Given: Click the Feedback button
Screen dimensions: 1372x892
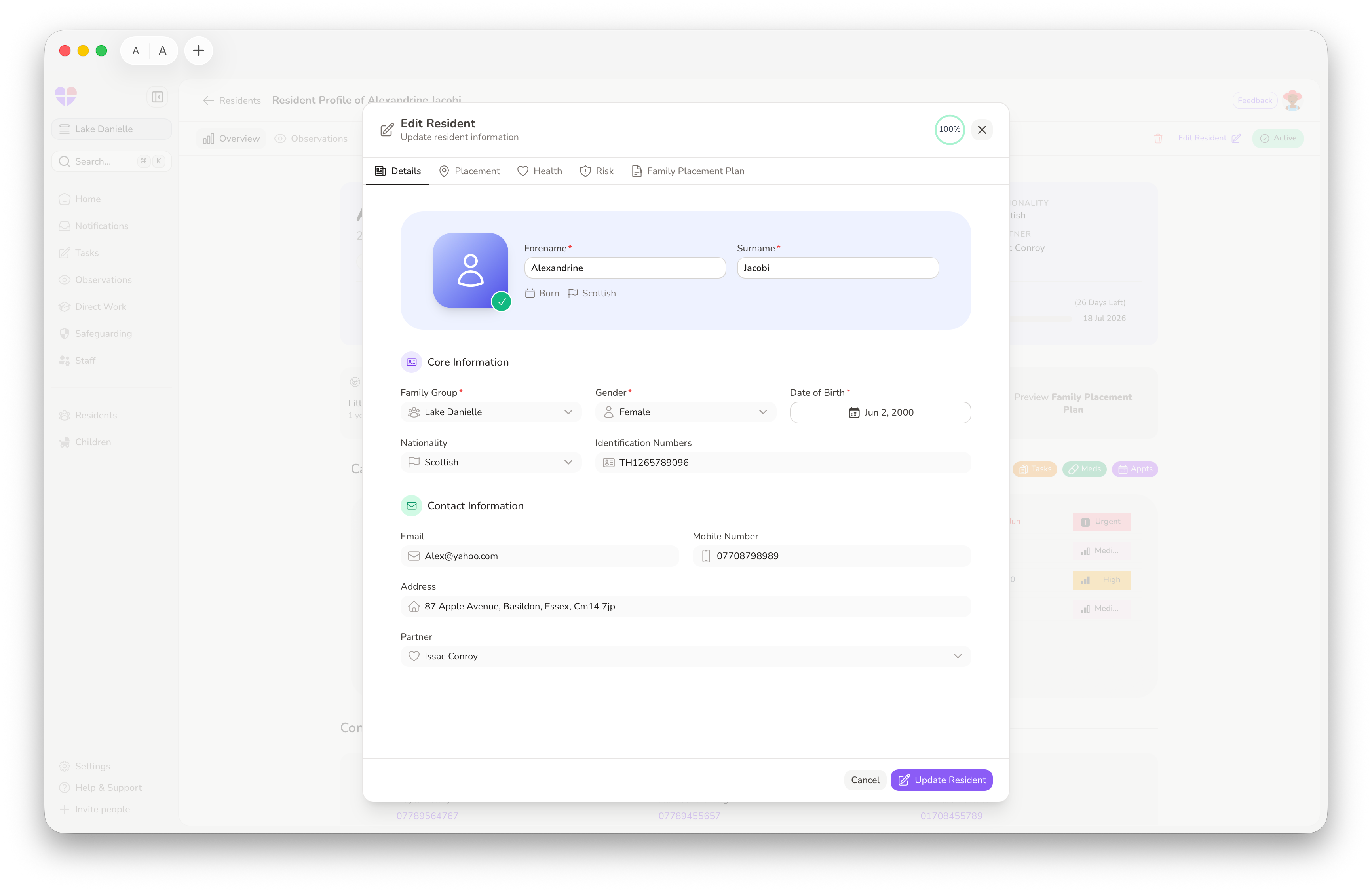Looking at the screenshot, I should click(1254, 100).
